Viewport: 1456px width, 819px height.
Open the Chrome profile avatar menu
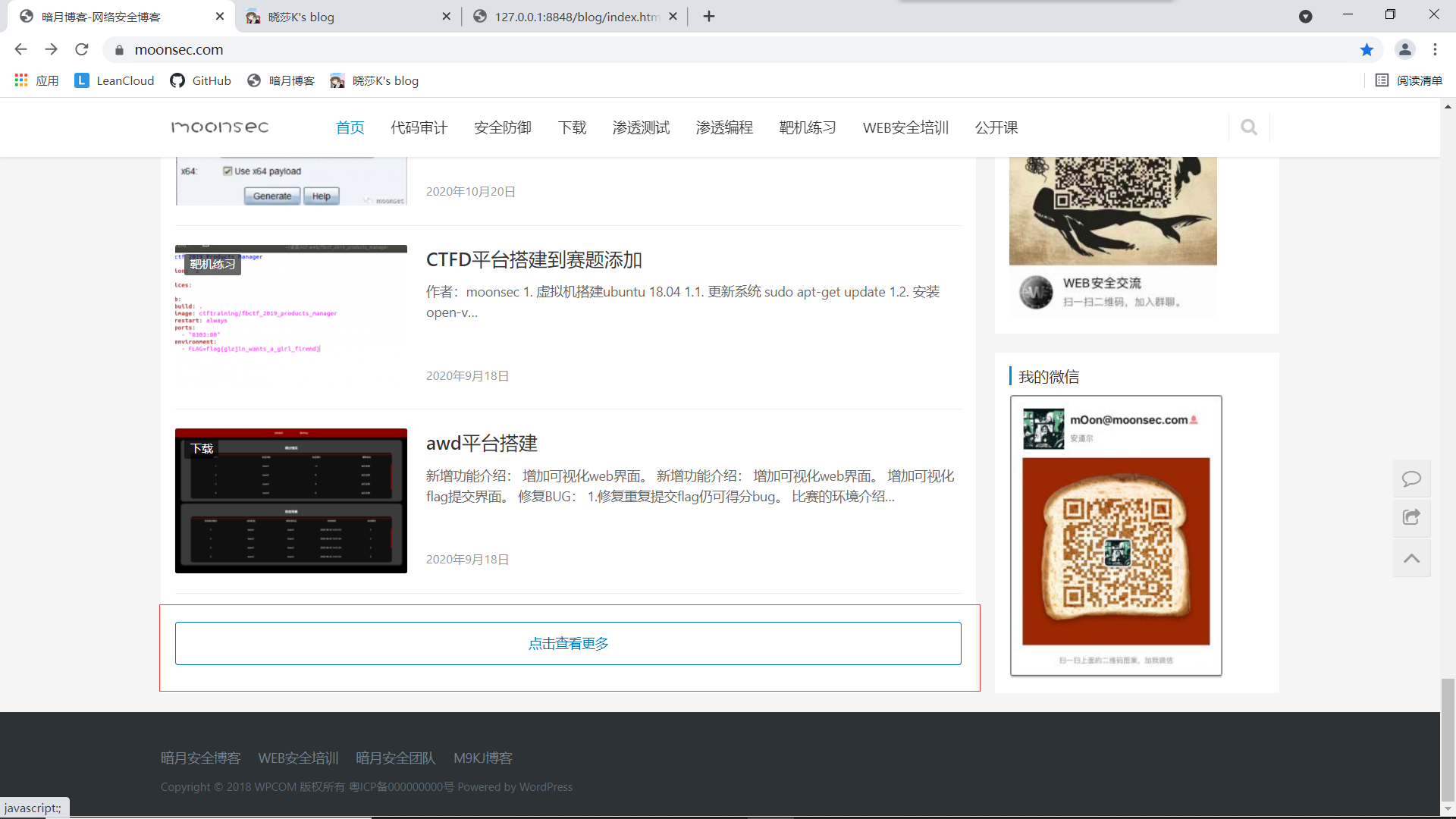(1404, 49)
